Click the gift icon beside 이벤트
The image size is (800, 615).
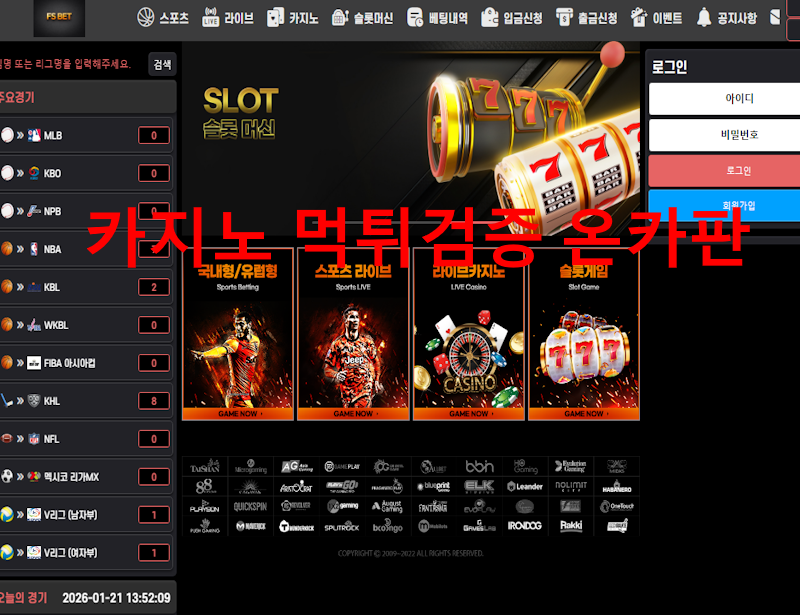[x=639, y=17]
